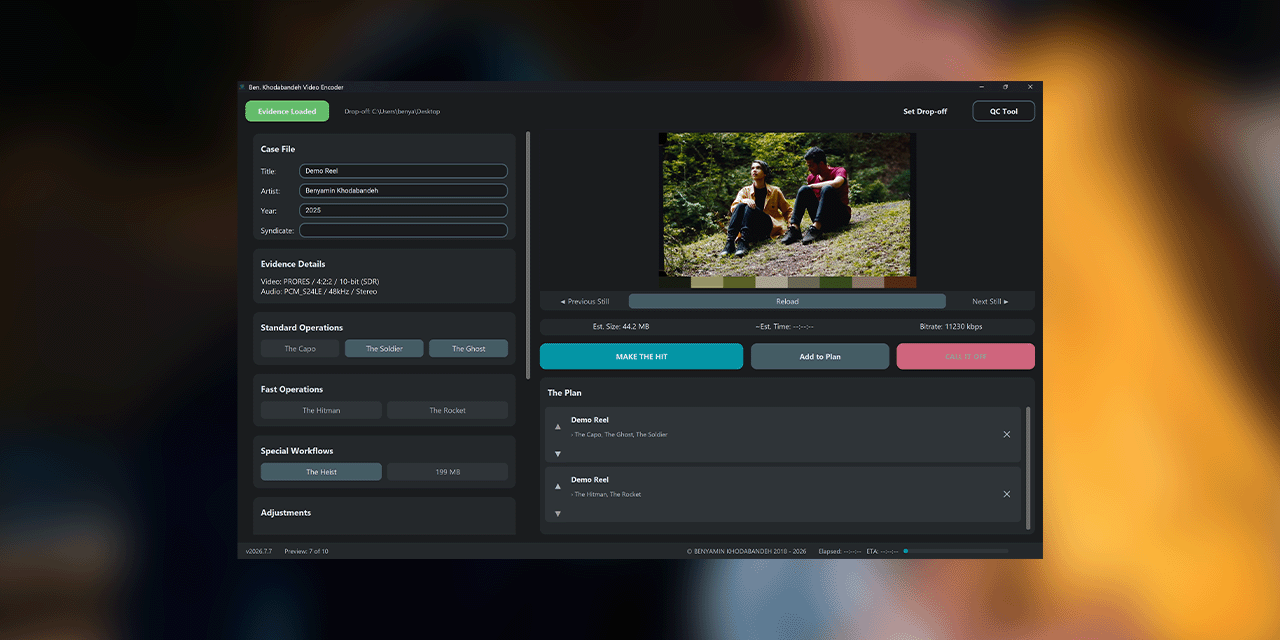Move first Demo Reel plan item up
Viewport: 1280px width, 640px height.
coord(558,426)
